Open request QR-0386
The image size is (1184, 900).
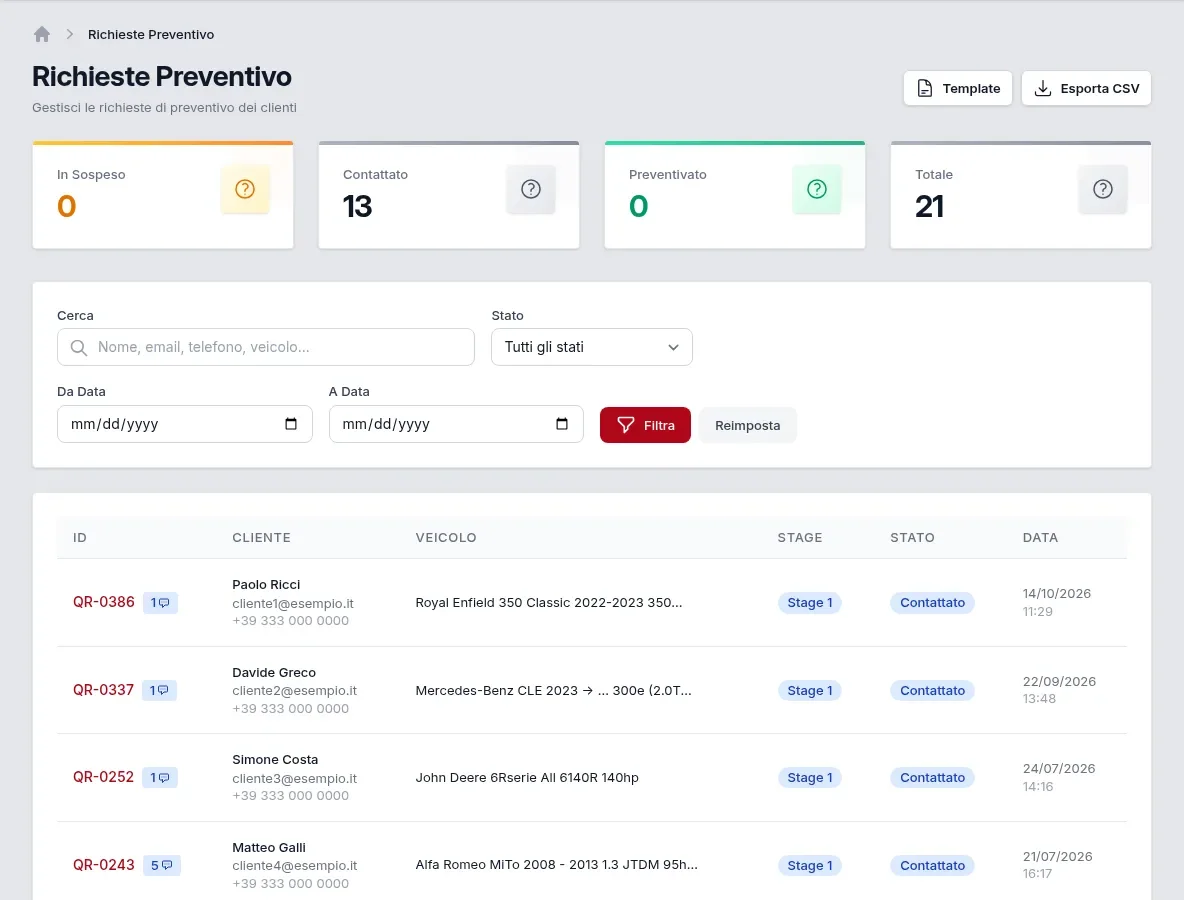(103, 602)
